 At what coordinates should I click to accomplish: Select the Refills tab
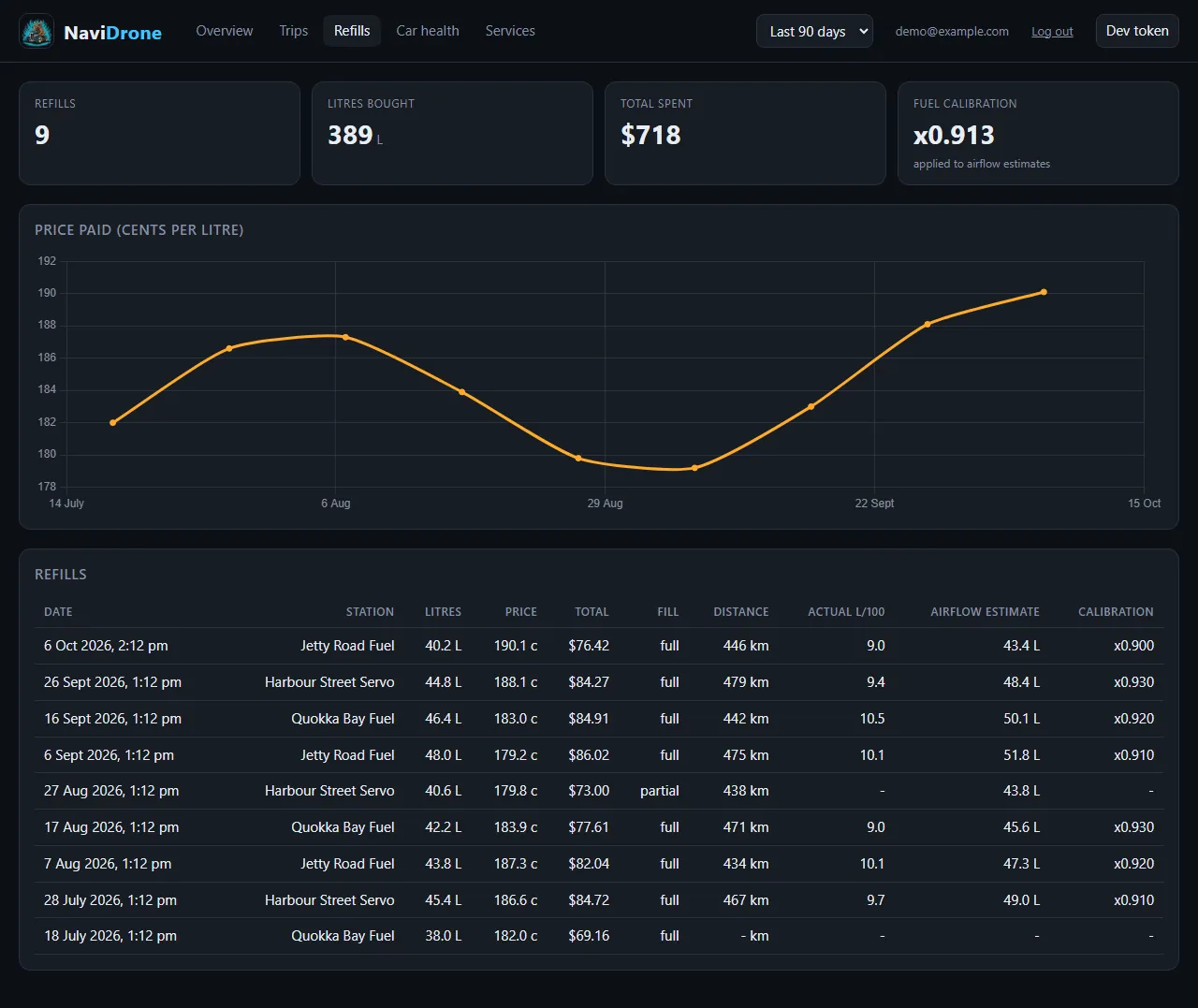click(352, 31)
